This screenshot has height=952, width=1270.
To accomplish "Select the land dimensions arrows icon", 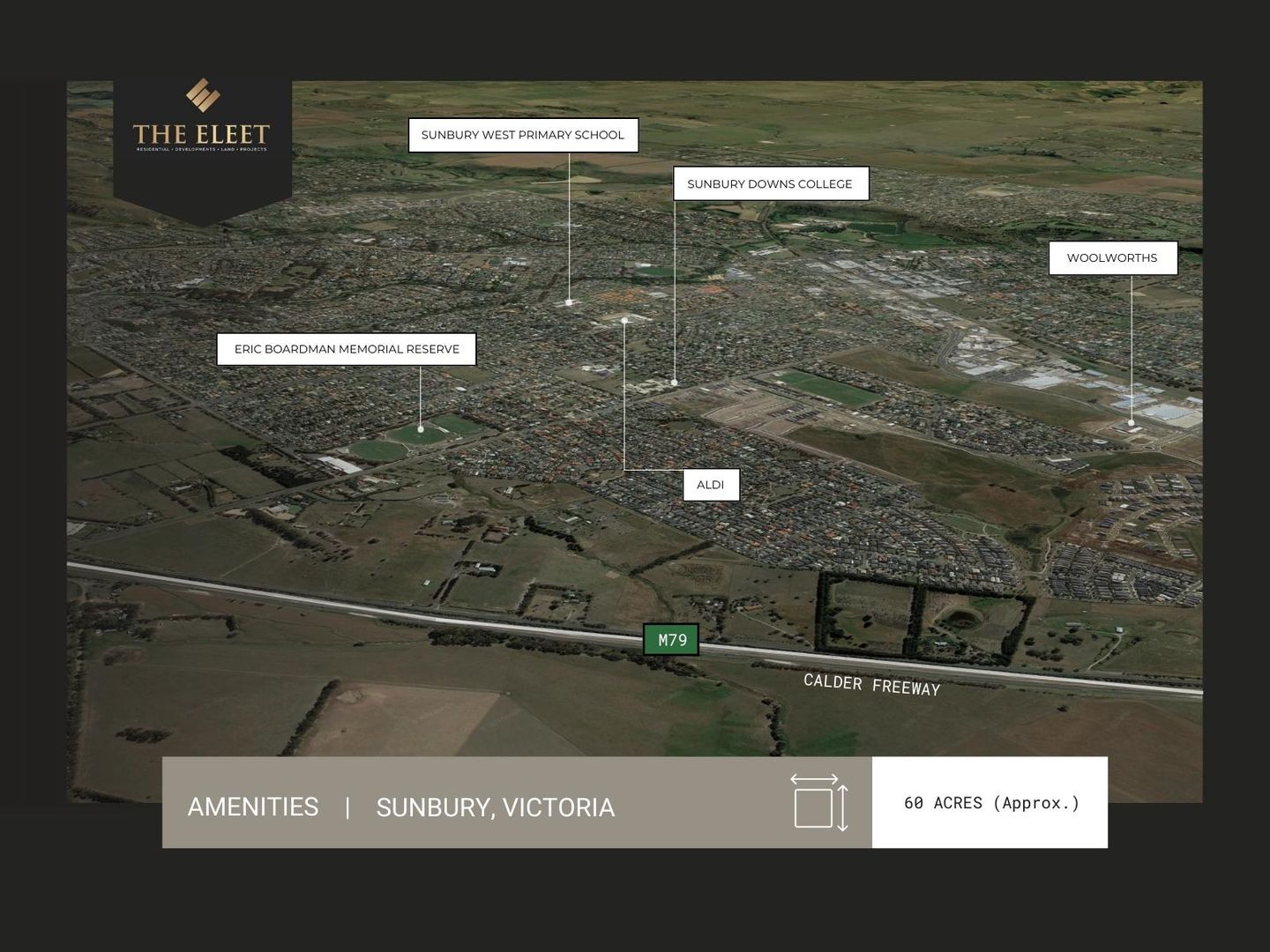I will (x=820, y=802).
